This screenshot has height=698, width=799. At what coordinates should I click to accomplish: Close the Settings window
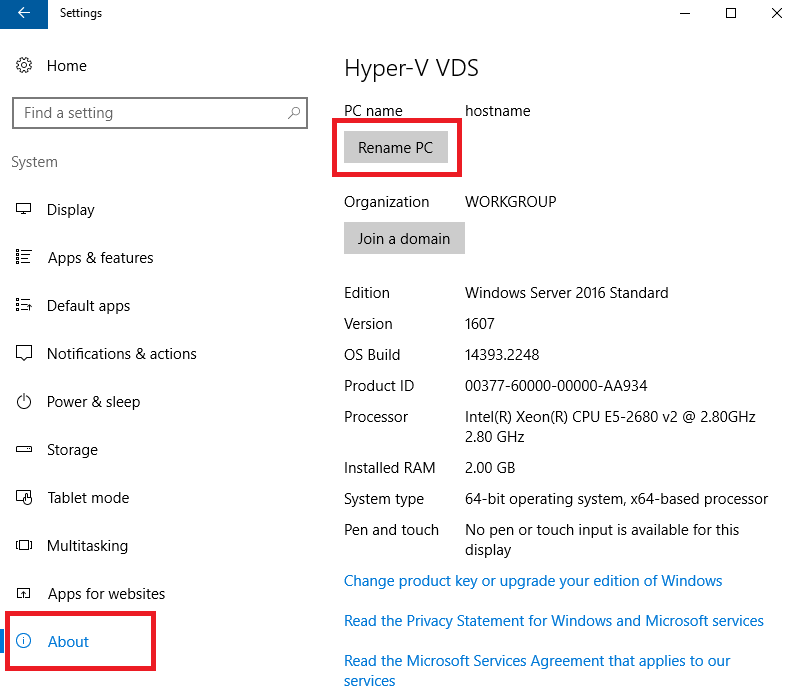(x=777, y=13)
